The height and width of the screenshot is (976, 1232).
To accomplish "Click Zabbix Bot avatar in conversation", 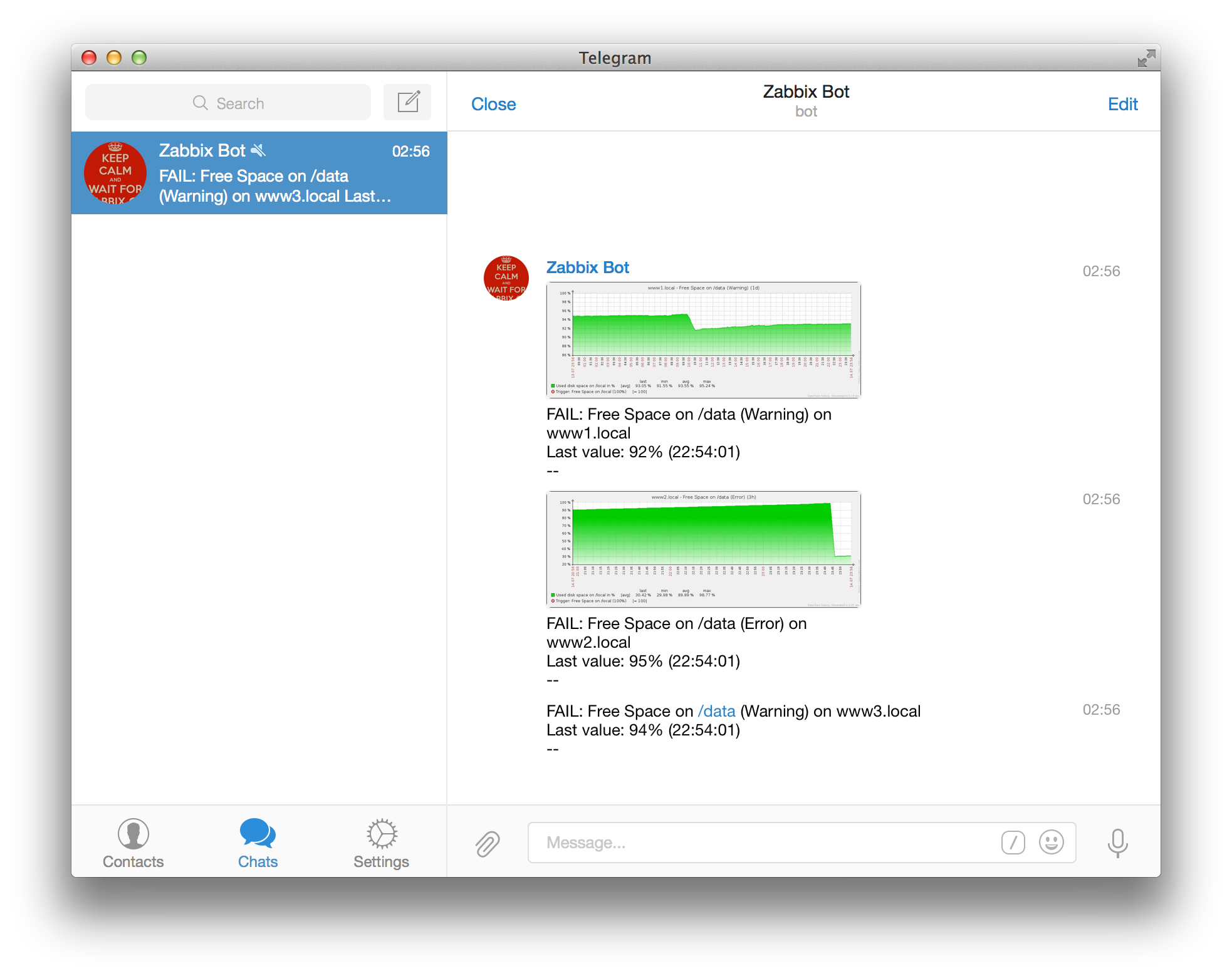I will coord(506,278).
